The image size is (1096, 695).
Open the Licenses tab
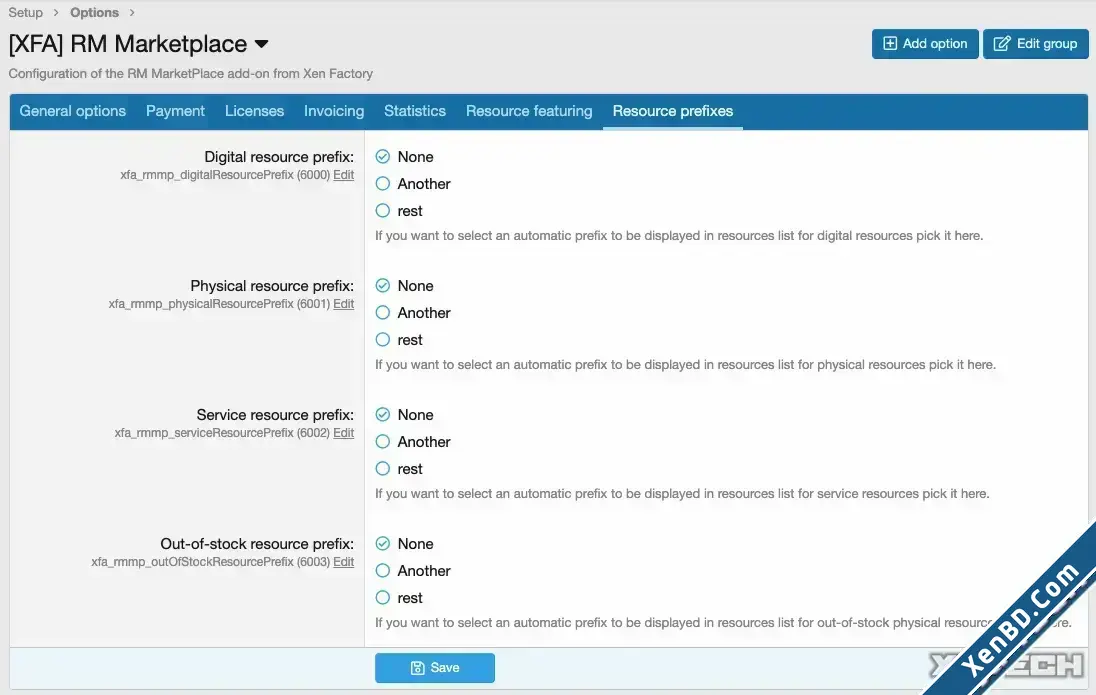pos(254,111)
